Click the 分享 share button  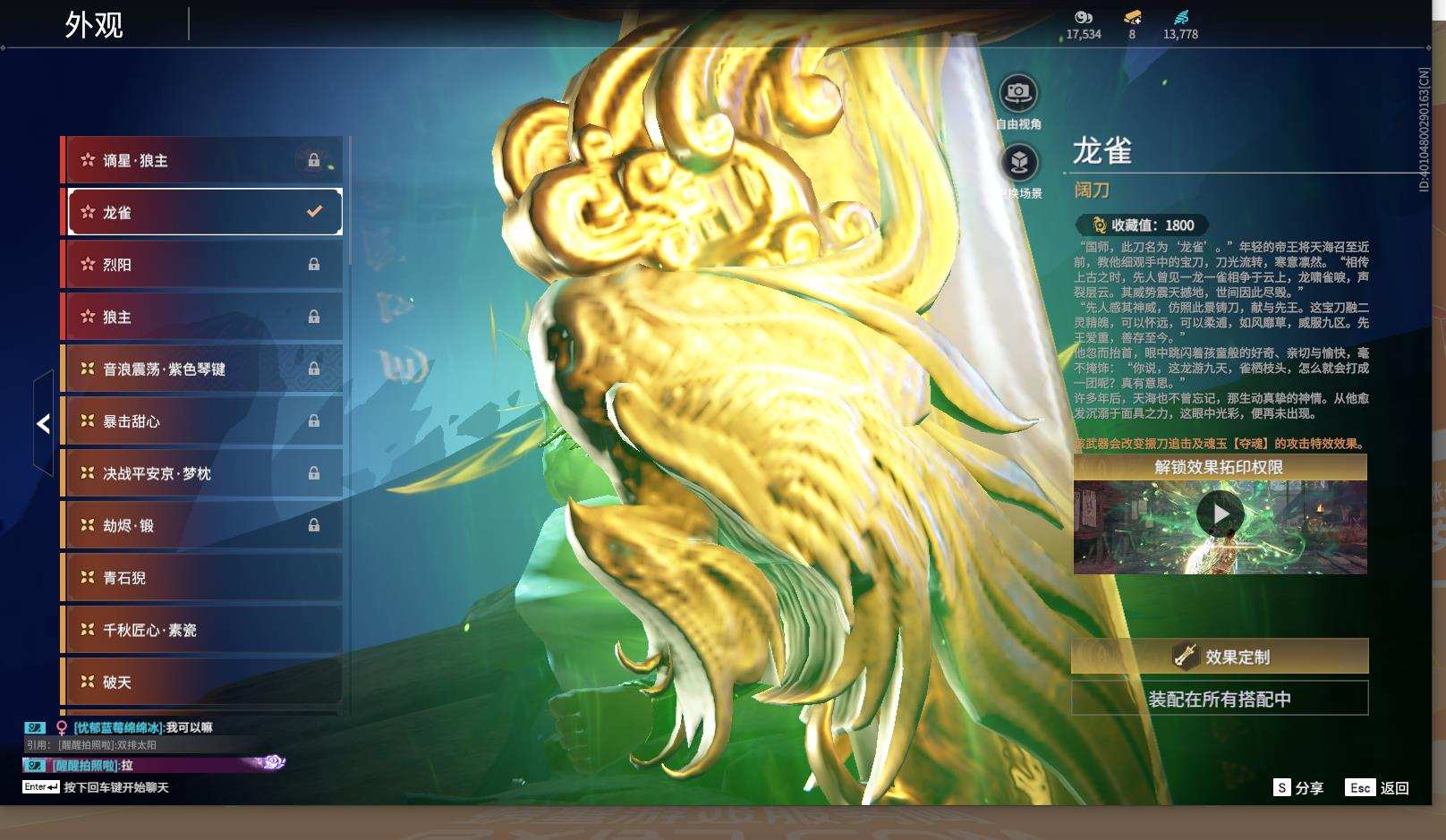pos(1298,787)
